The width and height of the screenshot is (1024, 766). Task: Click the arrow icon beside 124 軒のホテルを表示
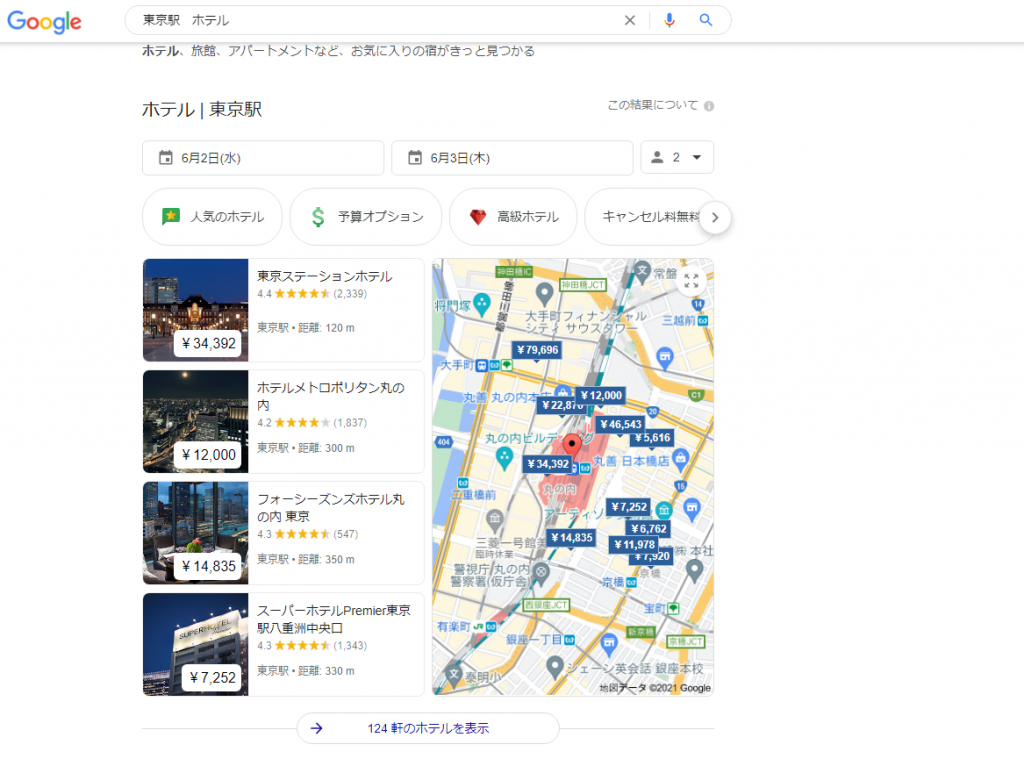[x=317, y=728]
